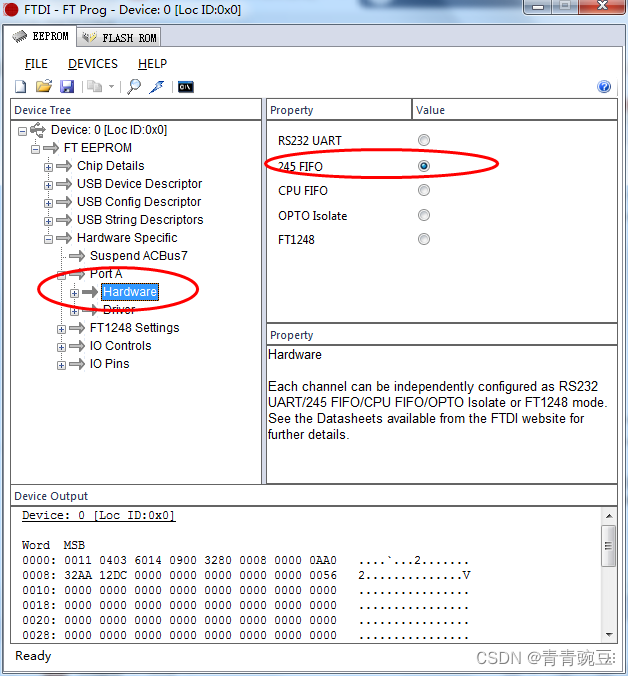This screenshot has width=628, height=676.
Task: Click Device Output scrollbar up arrow
Action: (609, 516)
